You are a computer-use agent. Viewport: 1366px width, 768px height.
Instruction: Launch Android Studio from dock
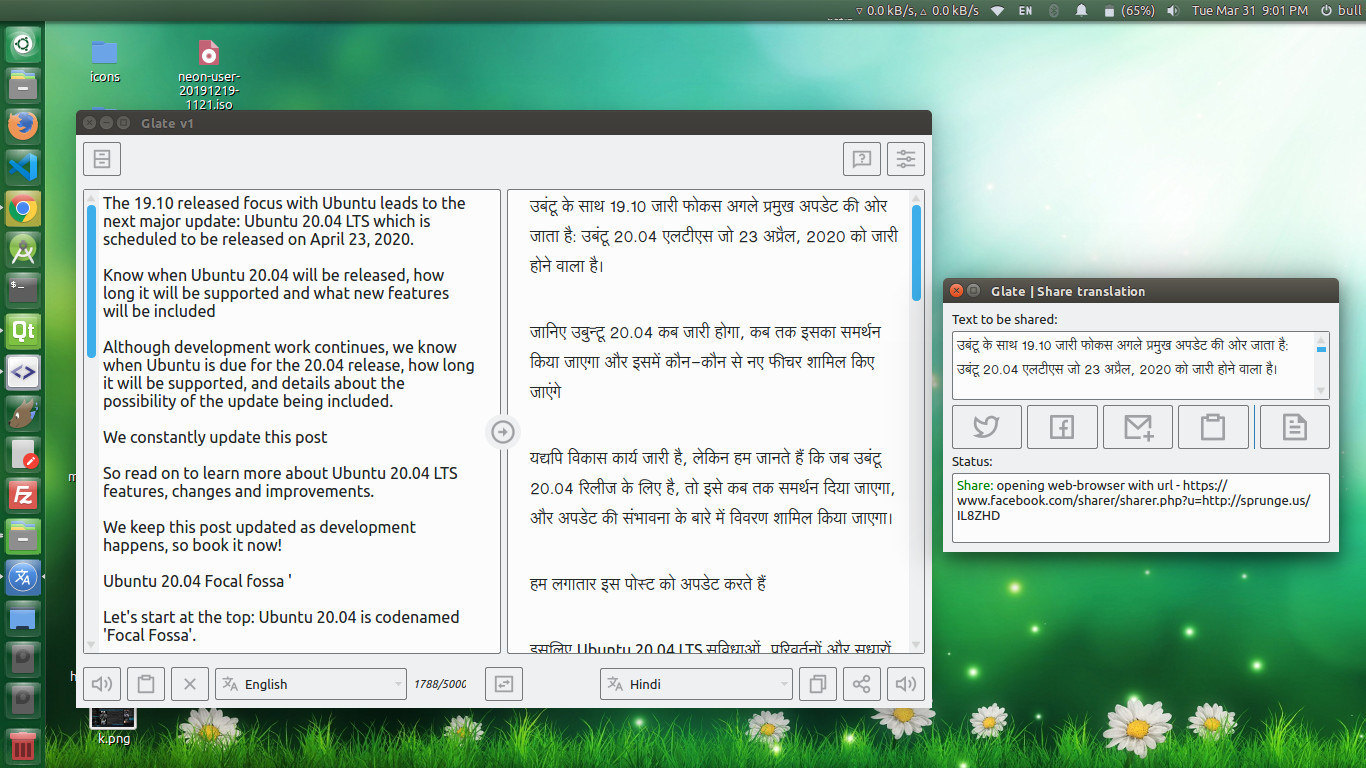23,249
